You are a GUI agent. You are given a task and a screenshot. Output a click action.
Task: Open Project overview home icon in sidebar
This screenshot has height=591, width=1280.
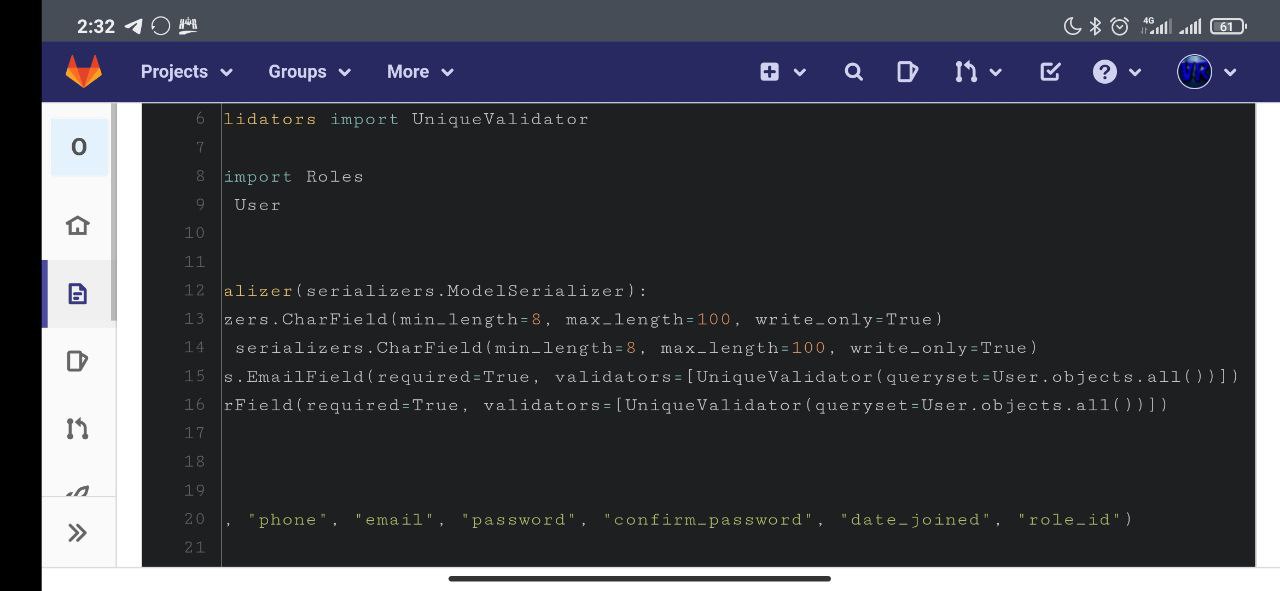[x=78, y=226]
